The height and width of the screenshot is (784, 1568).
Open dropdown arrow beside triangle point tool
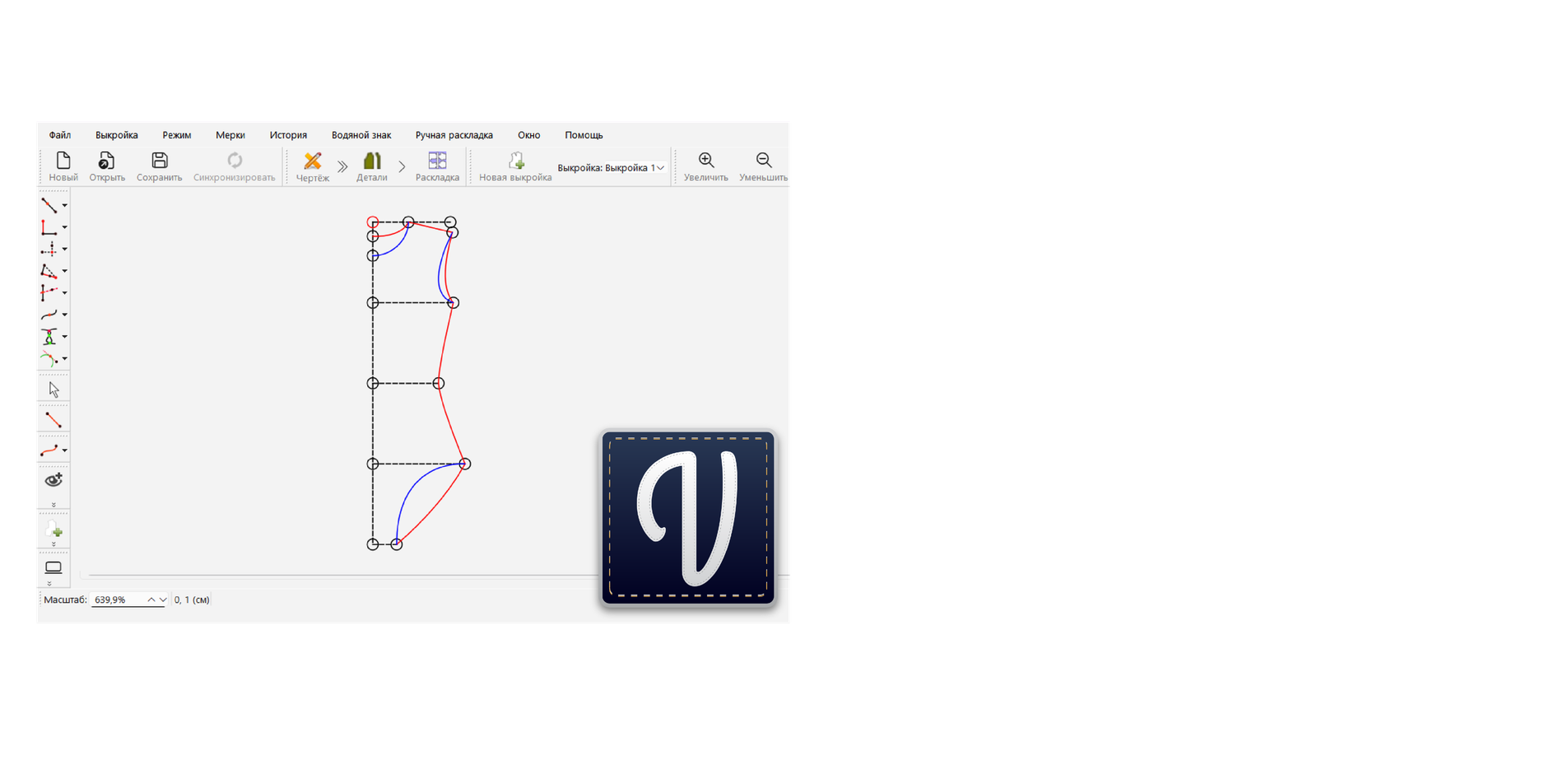coord(65,272)
